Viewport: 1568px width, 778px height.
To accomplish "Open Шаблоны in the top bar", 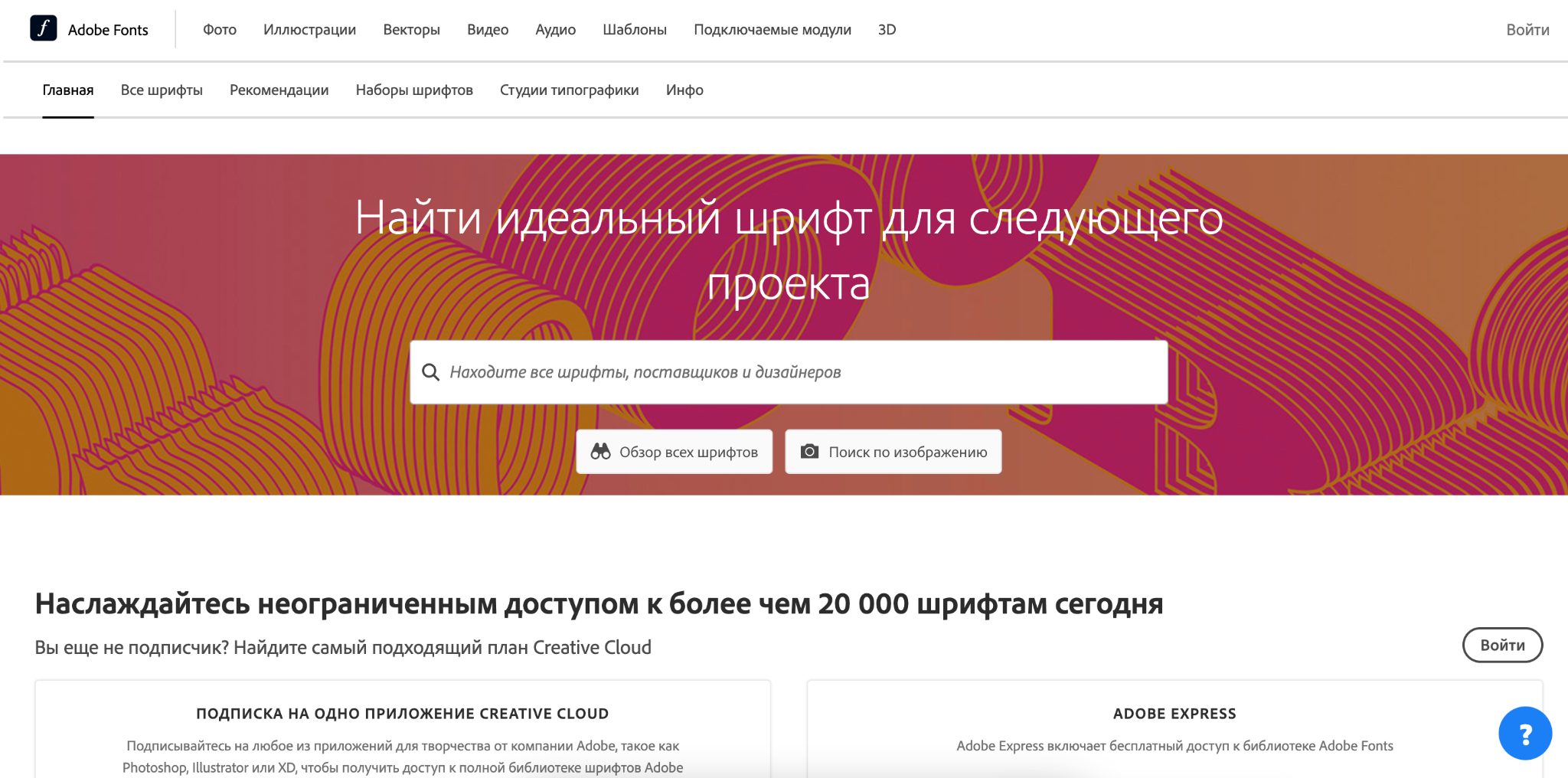I will pyautogui.click(x=634, y=30).
